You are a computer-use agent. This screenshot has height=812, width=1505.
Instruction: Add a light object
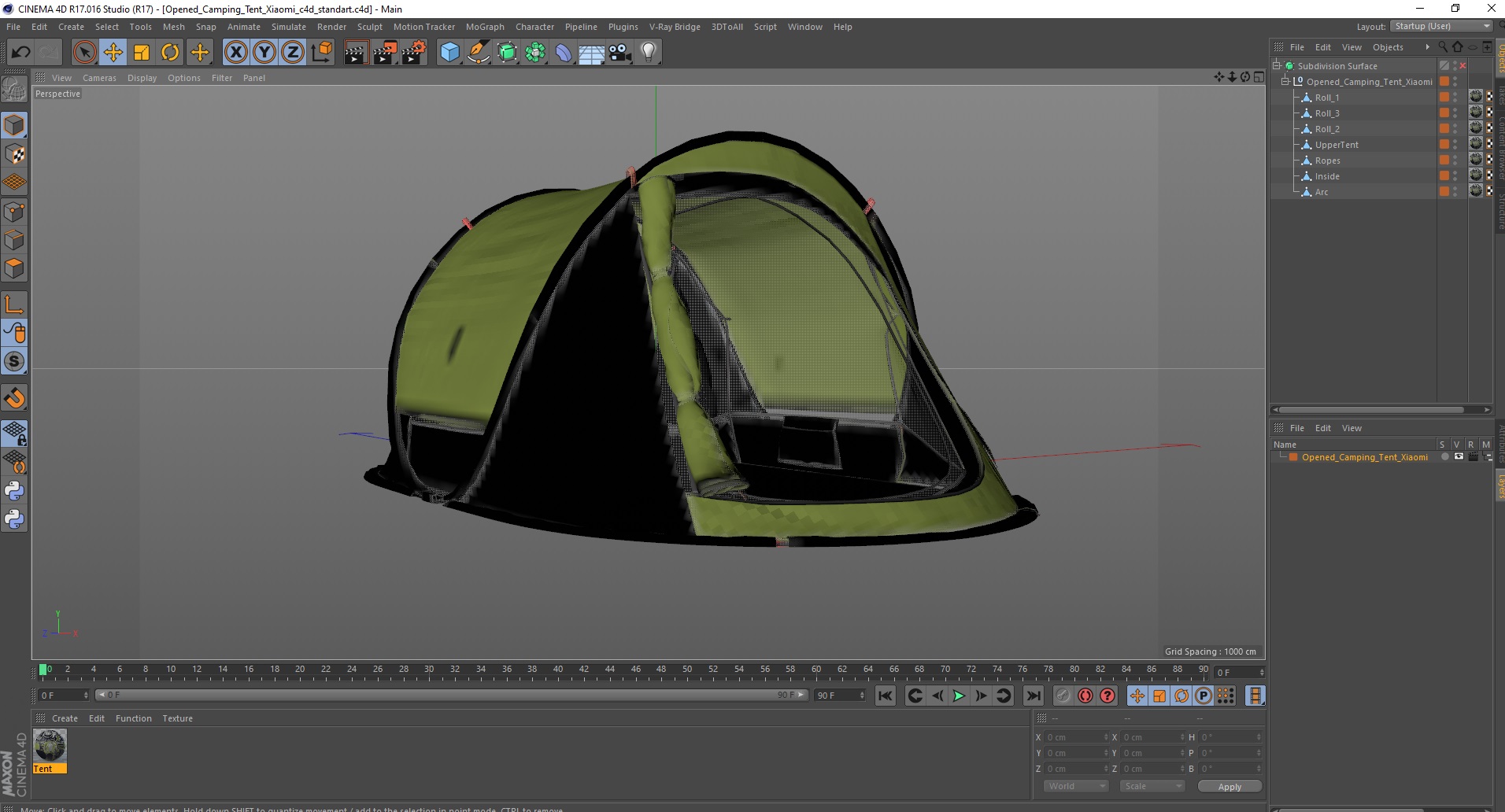(649, 53)
